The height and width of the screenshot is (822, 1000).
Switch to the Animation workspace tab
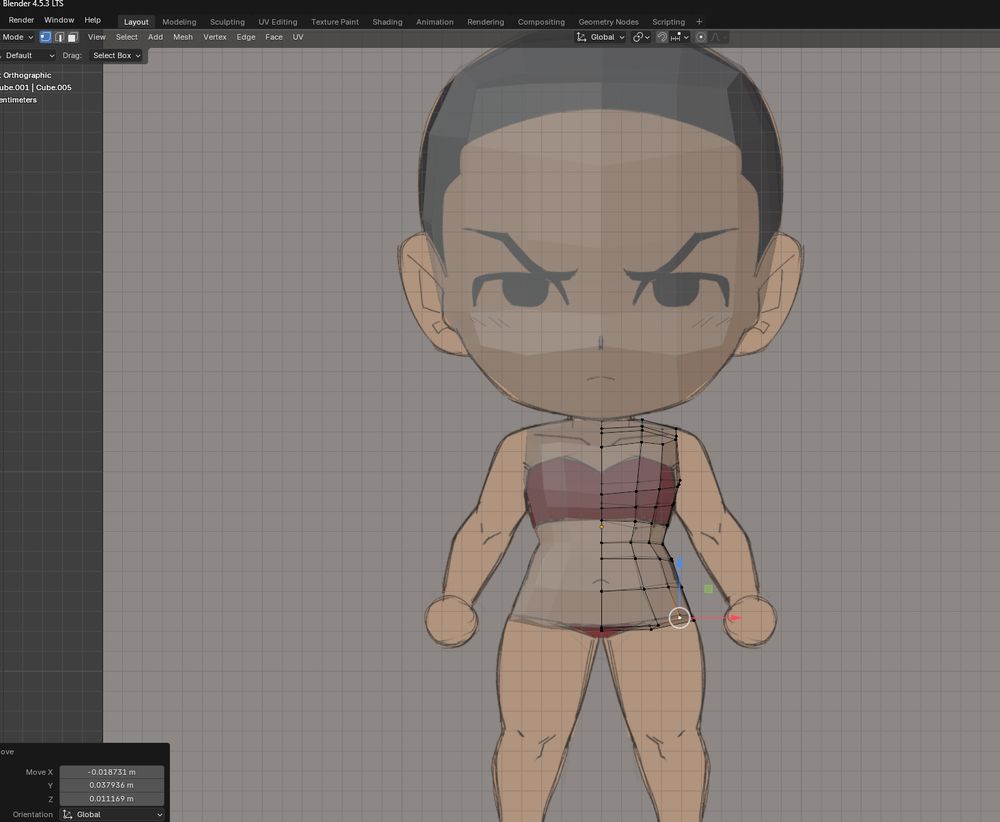click(x=434, y=22)
